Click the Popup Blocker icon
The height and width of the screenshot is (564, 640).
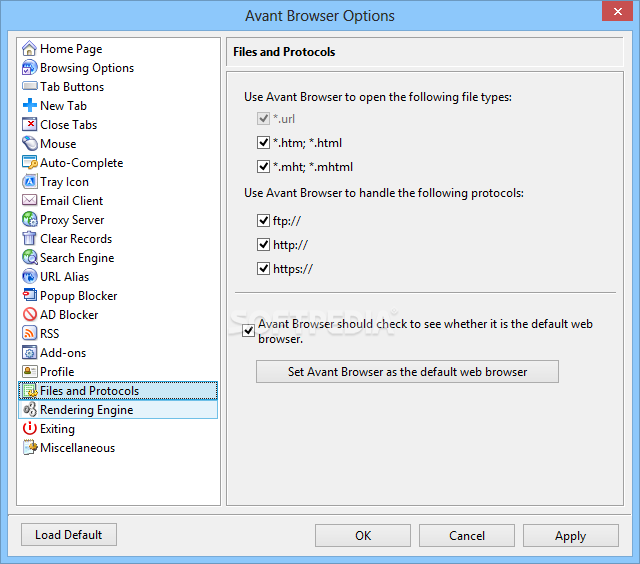pyautogui.click(x=29, y=295)
